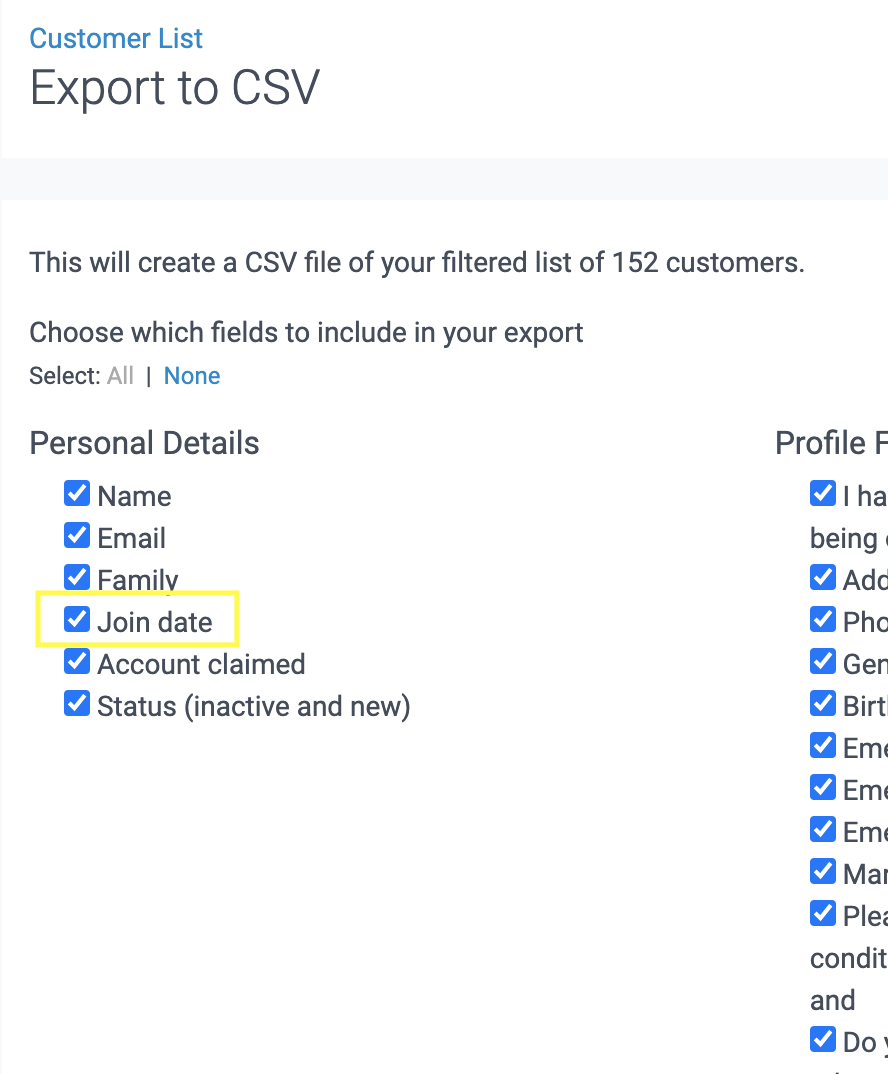Toggle the "Mar…" profile field checkbox
The height and width of the screenshot is (1074, 888).
(823, 872)
